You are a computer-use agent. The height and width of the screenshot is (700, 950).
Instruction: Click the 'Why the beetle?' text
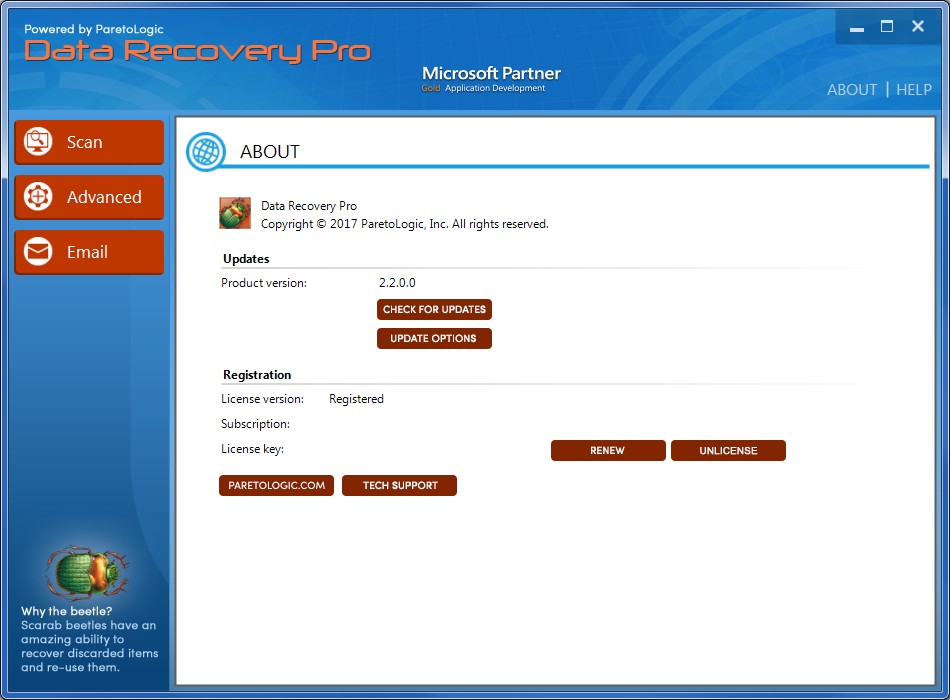(x=67, y=611)
